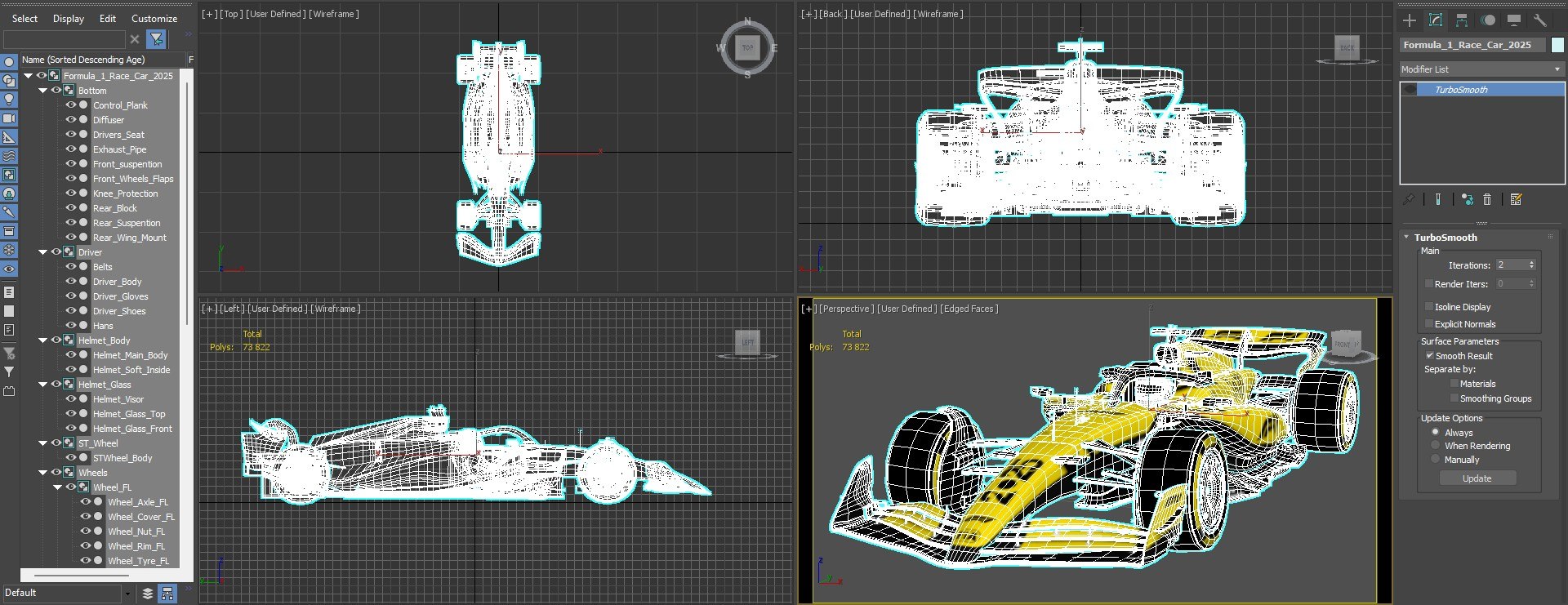The height and width of the screenshot is (605, 1568).
Task: Open the Default layer dropdown
Action: [x=128, y=594]
